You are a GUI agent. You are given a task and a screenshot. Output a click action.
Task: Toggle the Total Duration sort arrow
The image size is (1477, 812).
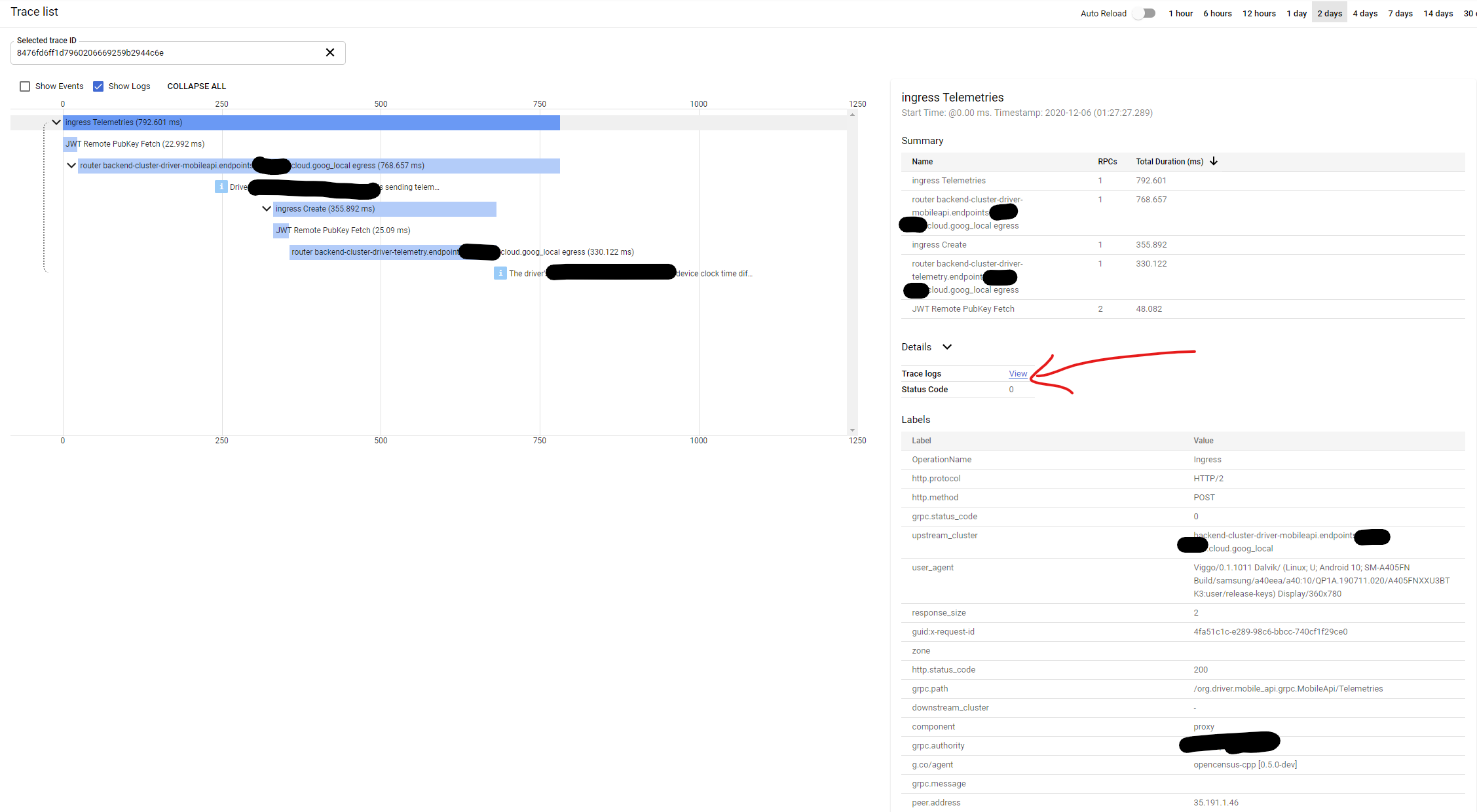[x=1214, y=161]
